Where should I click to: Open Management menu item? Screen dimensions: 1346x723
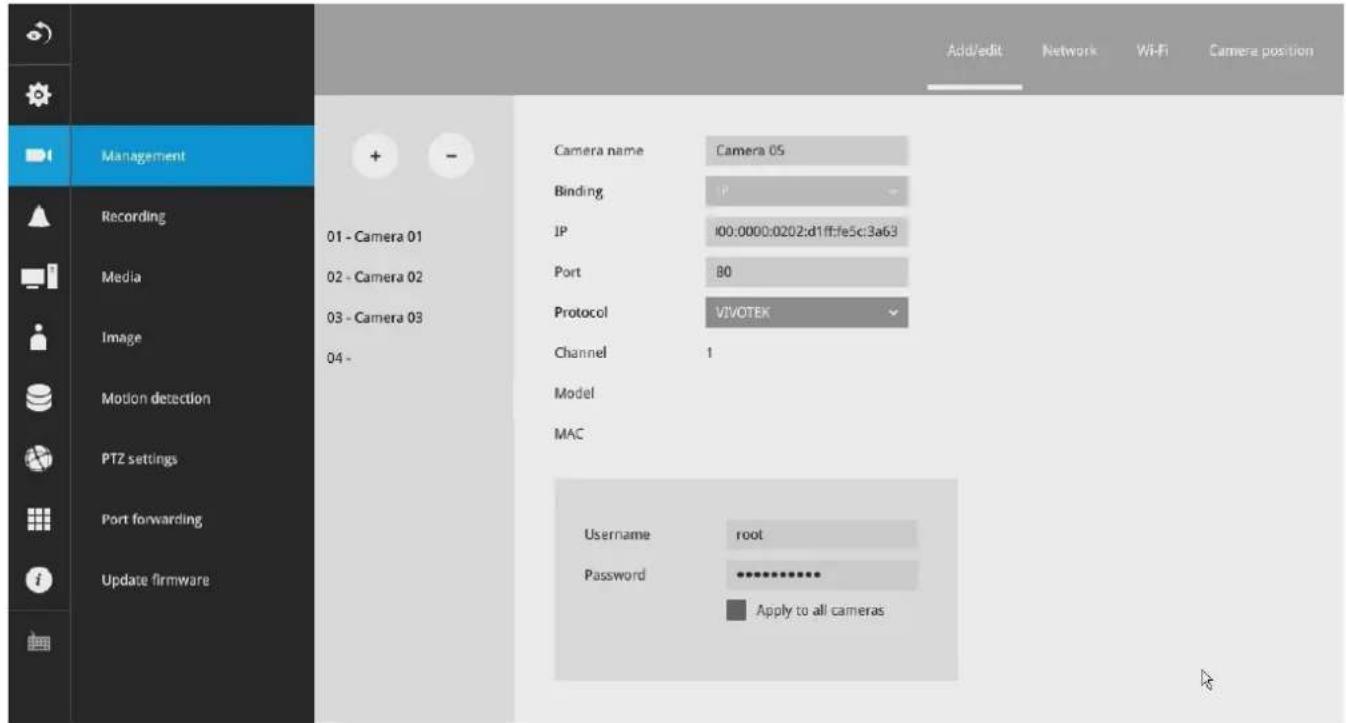[x=192, y=155]
